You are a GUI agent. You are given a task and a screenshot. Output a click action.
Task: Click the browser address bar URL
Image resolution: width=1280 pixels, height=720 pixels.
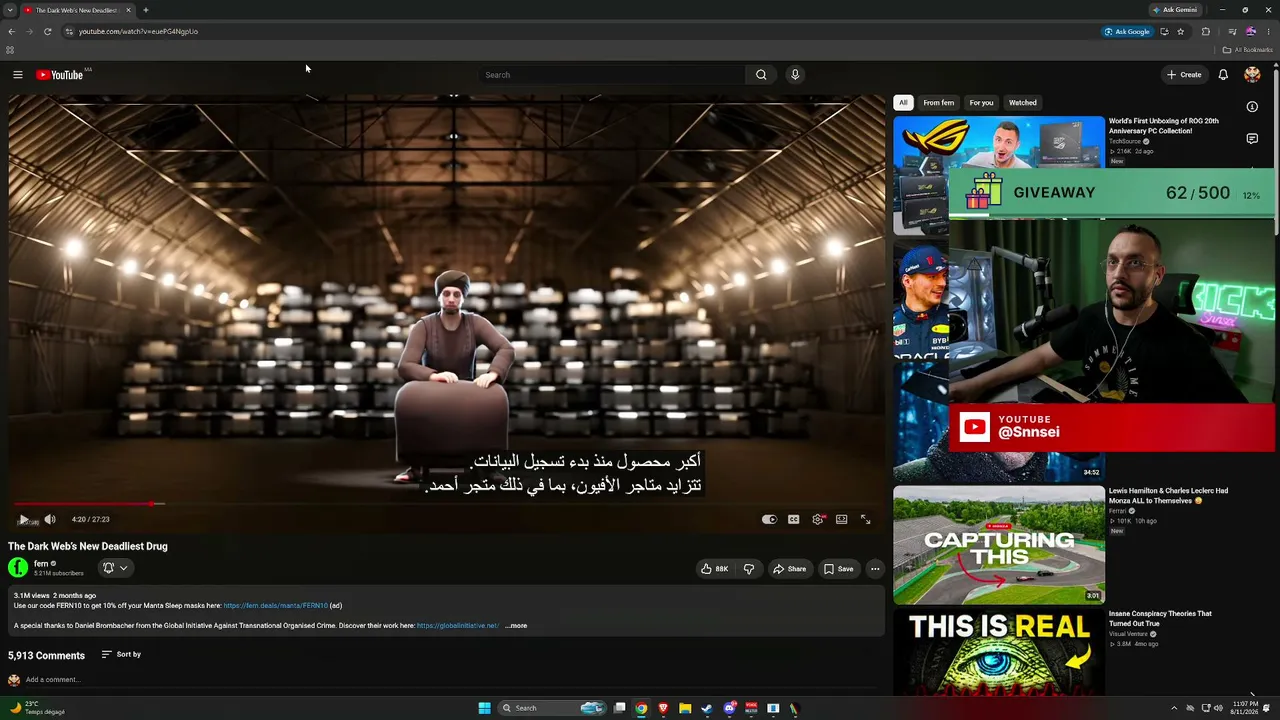click(x=138, y=31)
